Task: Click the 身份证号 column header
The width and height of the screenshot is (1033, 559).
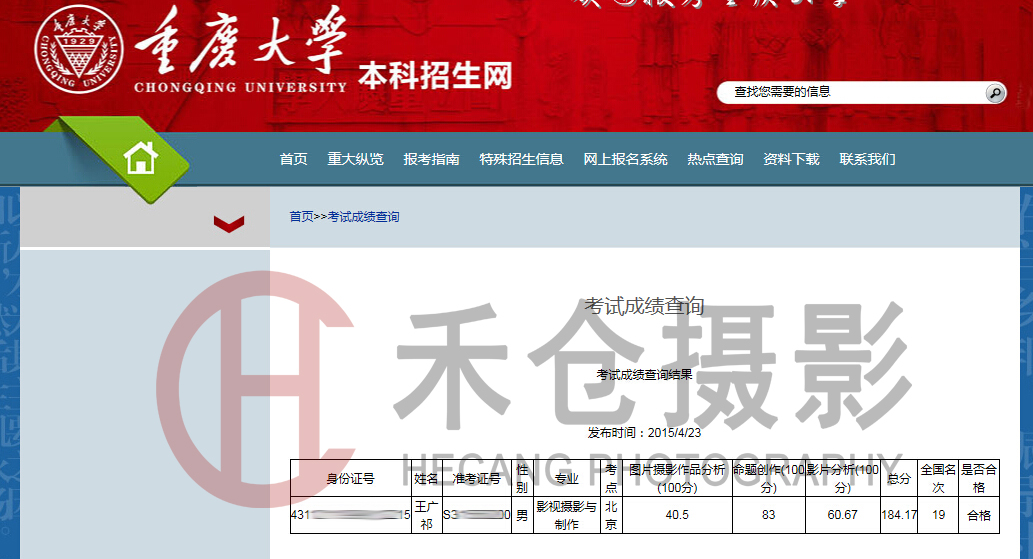Action: point(350,479)
